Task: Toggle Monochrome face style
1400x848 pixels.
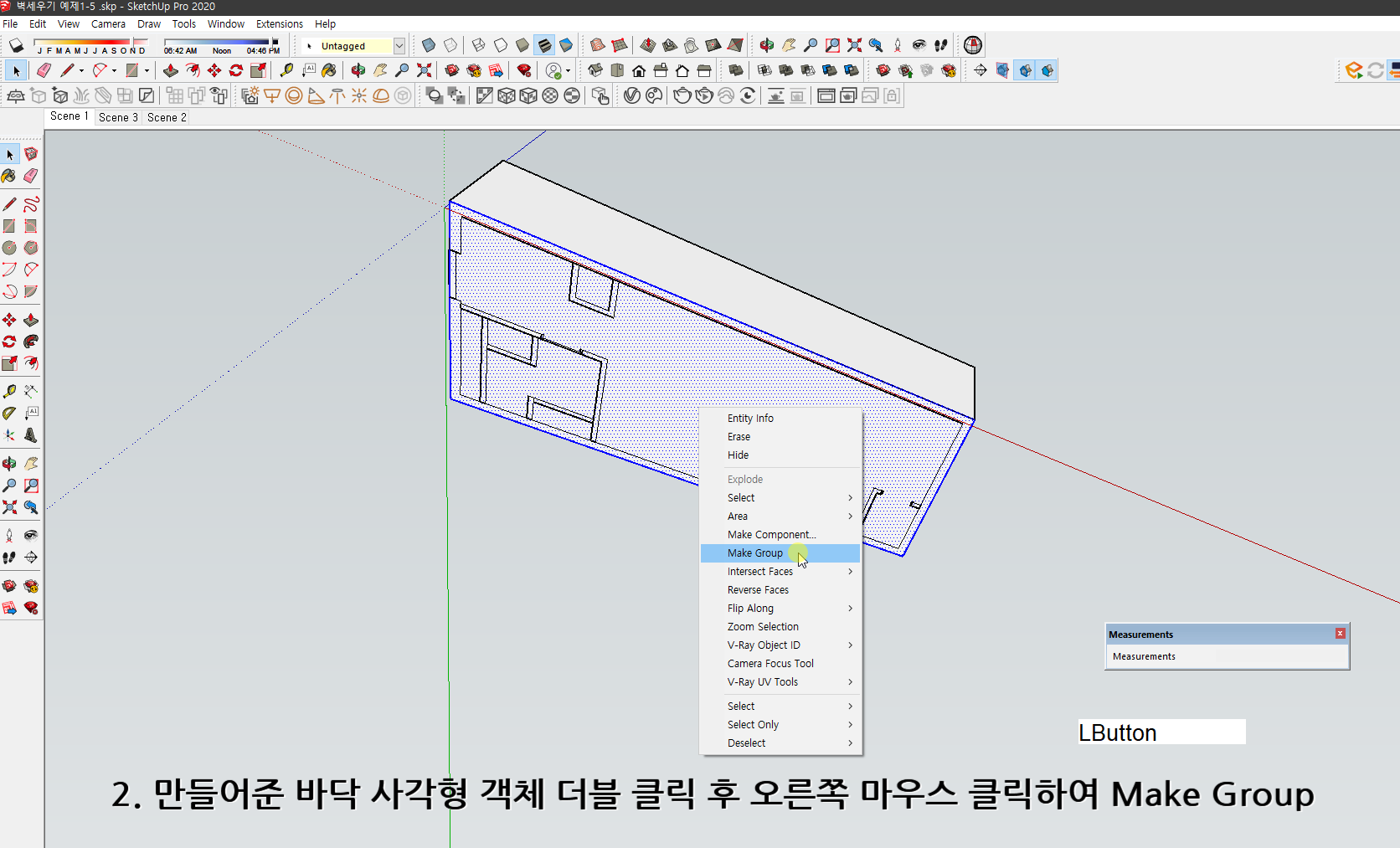Action: click(567, 45)
